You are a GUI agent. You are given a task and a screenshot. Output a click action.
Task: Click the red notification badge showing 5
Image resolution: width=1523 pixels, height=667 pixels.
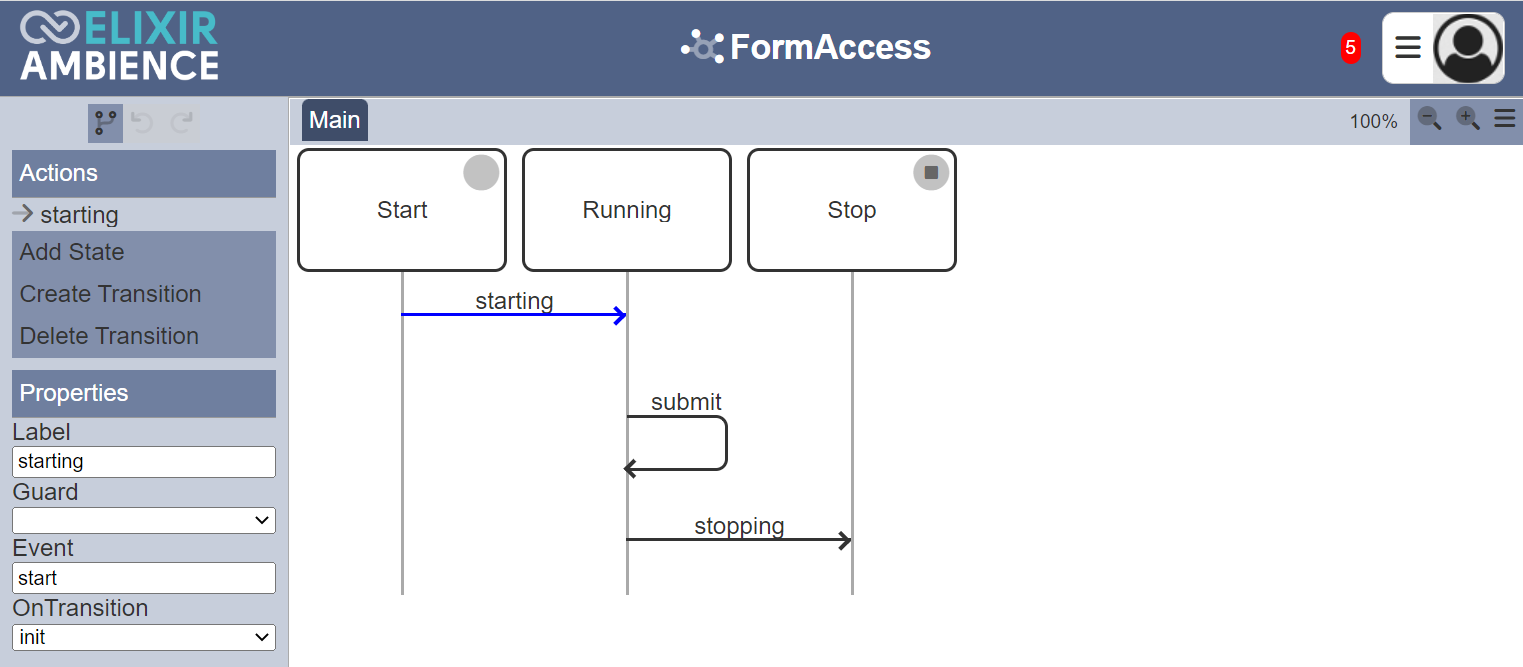(1351, 47)
